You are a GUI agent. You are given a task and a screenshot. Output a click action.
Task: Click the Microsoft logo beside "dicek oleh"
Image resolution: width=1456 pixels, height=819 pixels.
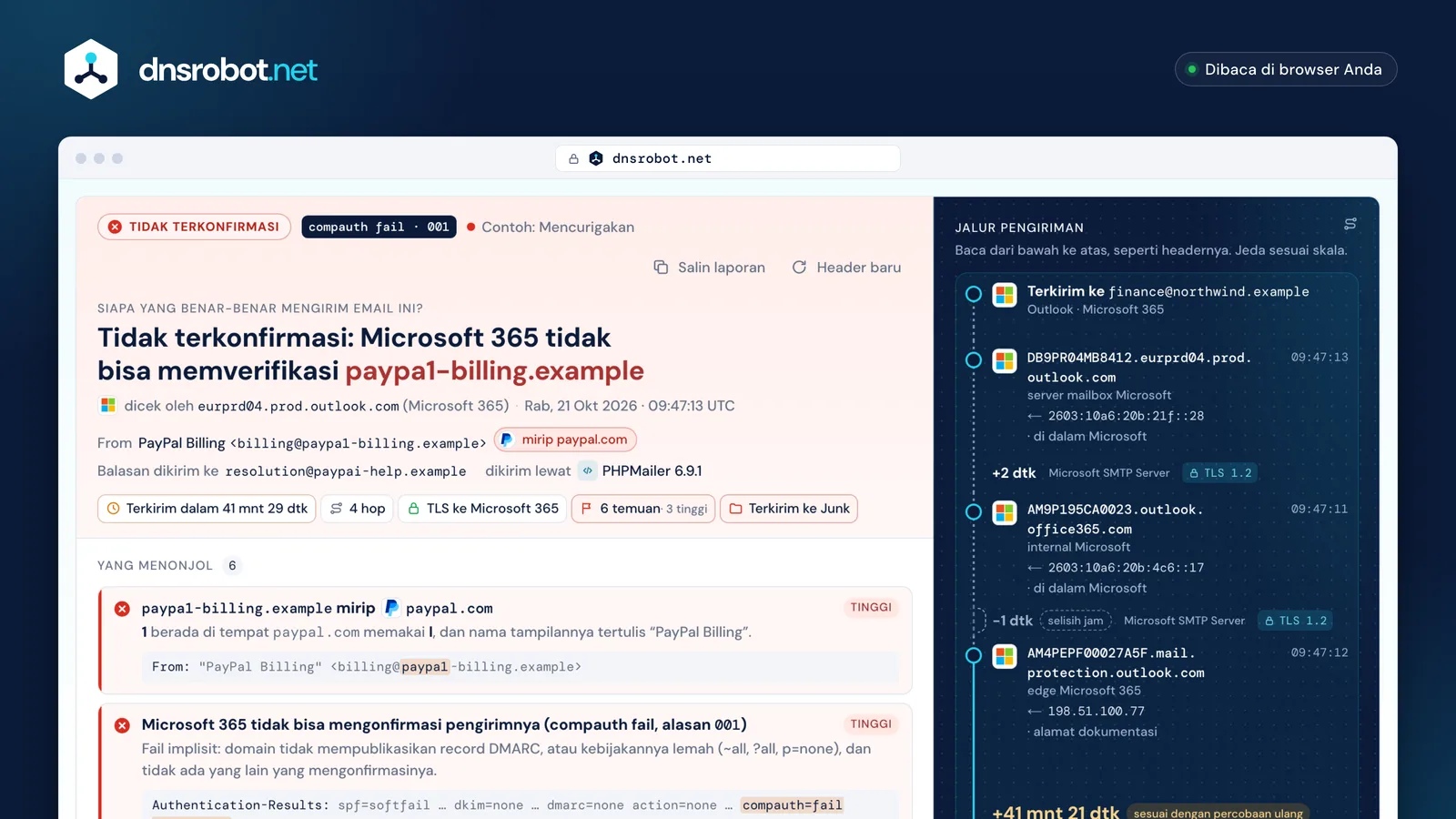[108, 405]
